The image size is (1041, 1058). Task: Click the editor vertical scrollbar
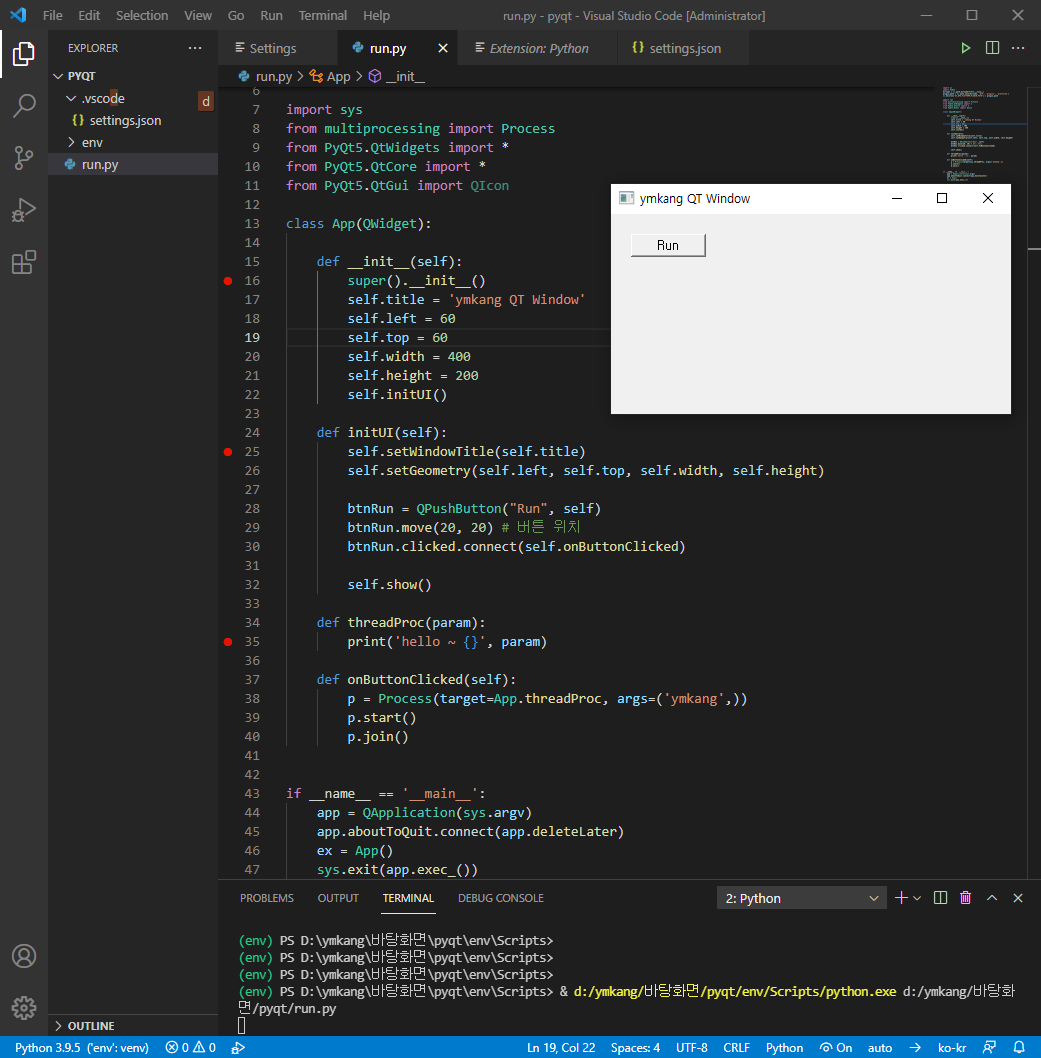(1034, 482)
